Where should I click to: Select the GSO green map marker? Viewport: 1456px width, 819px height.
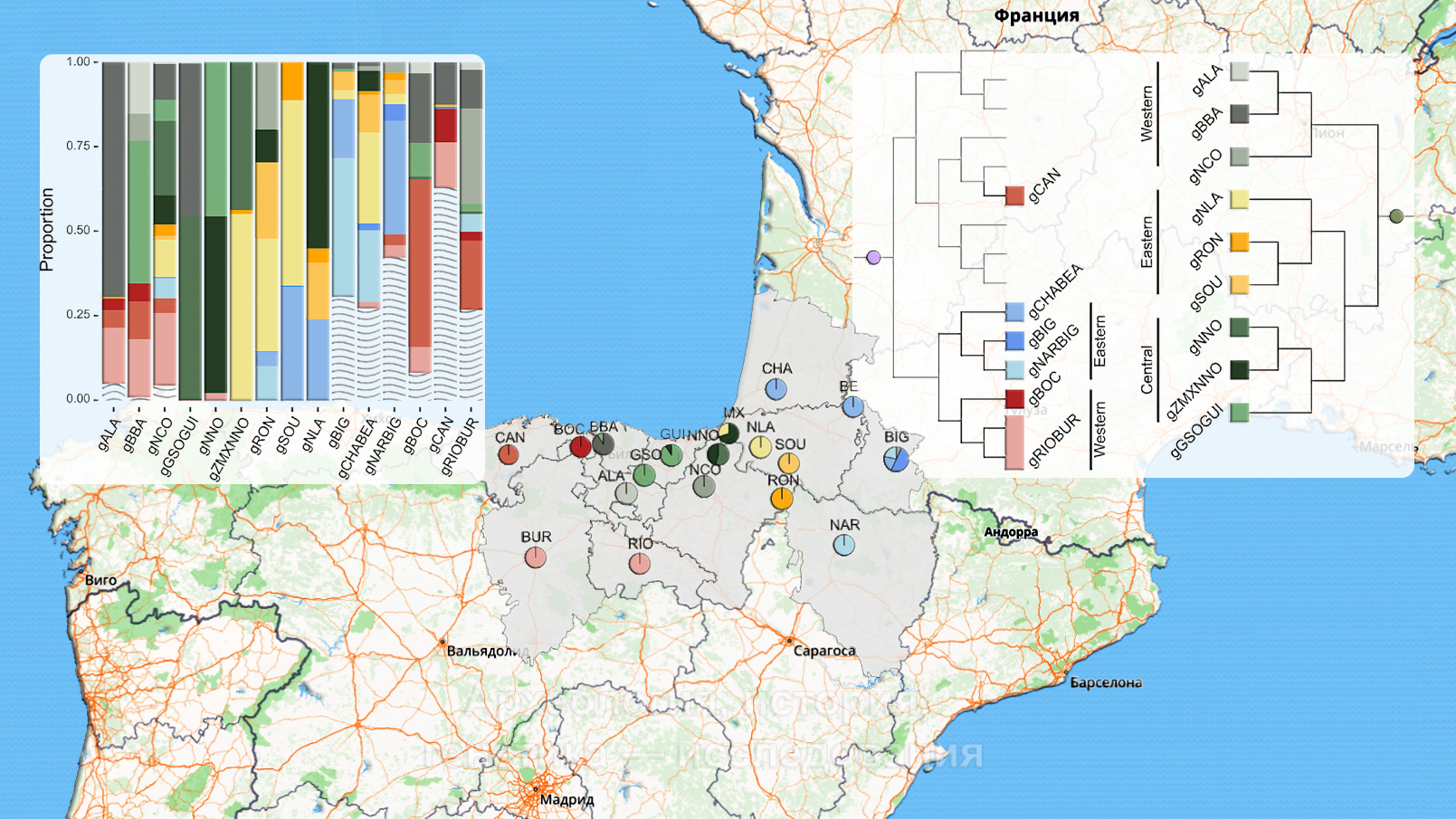click(x=644, y=474)
